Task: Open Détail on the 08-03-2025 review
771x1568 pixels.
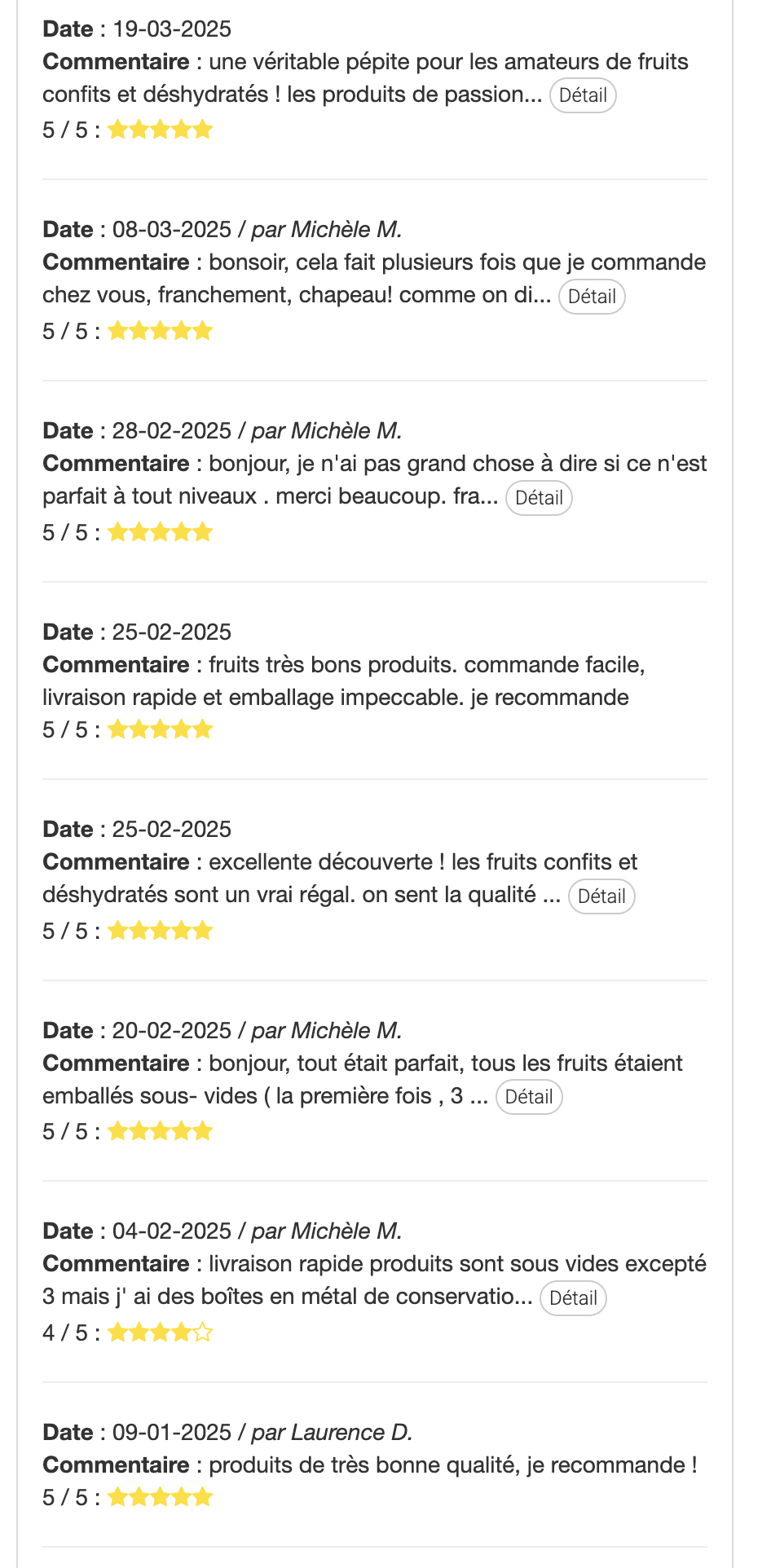Action: (592, 297)
